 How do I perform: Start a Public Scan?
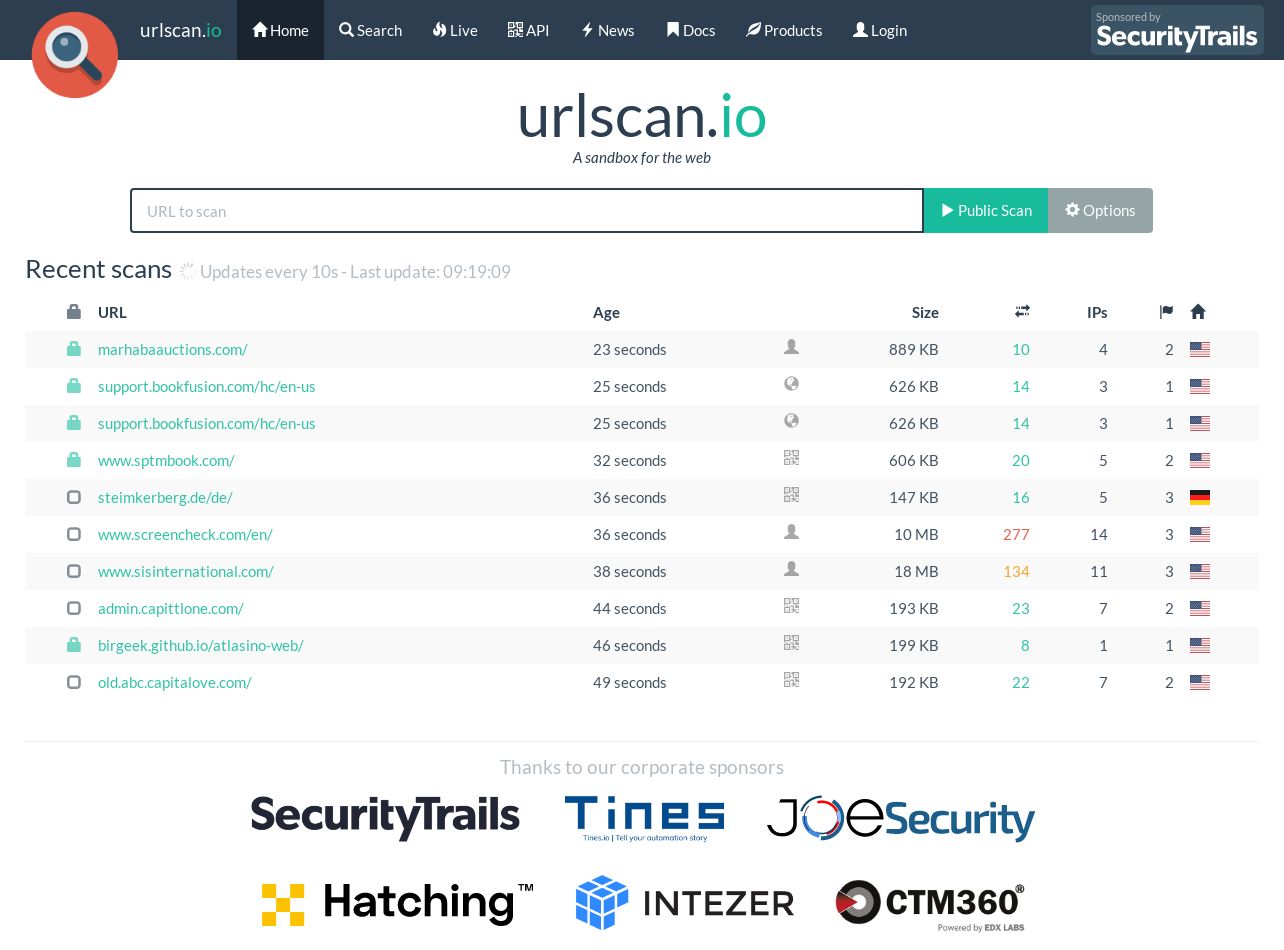[x=986, y=211]
